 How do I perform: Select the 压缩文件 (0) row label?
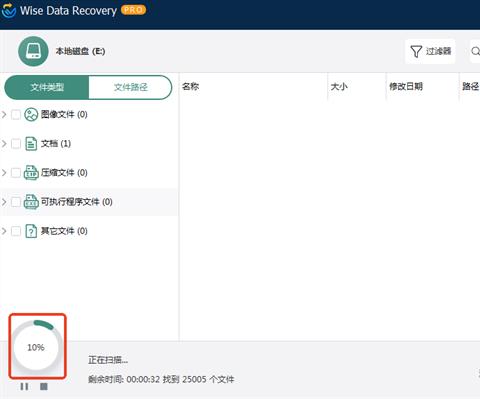64,173
